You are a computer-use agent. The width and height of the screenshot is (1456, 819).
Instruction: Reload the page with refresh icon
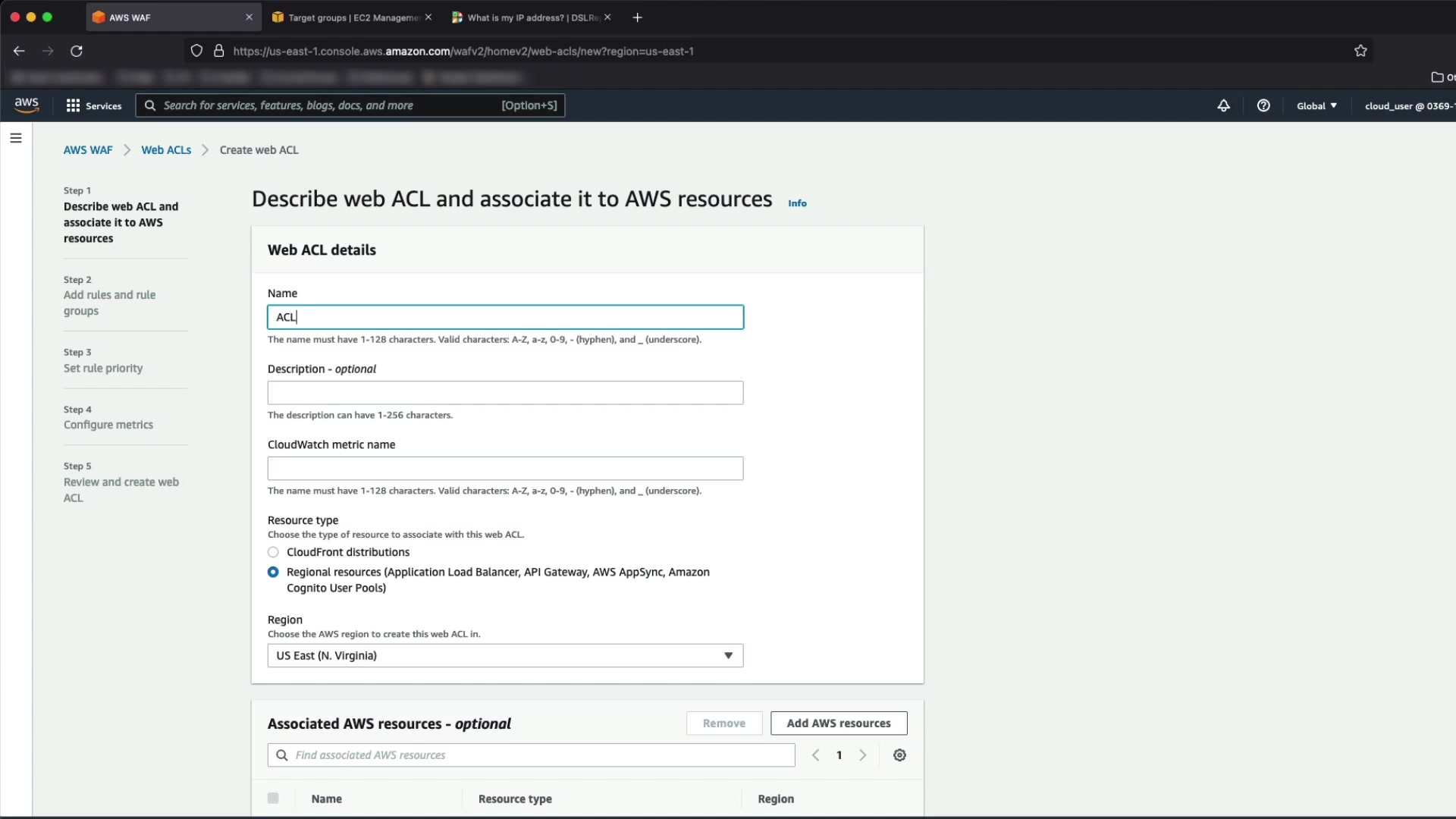[x=77, y=51]
